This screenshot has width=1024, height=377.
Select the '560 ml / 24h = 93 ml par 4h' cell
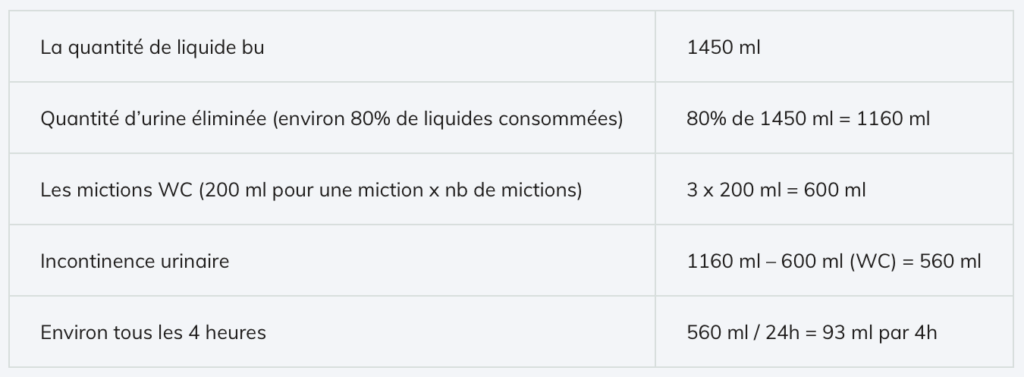835,332
